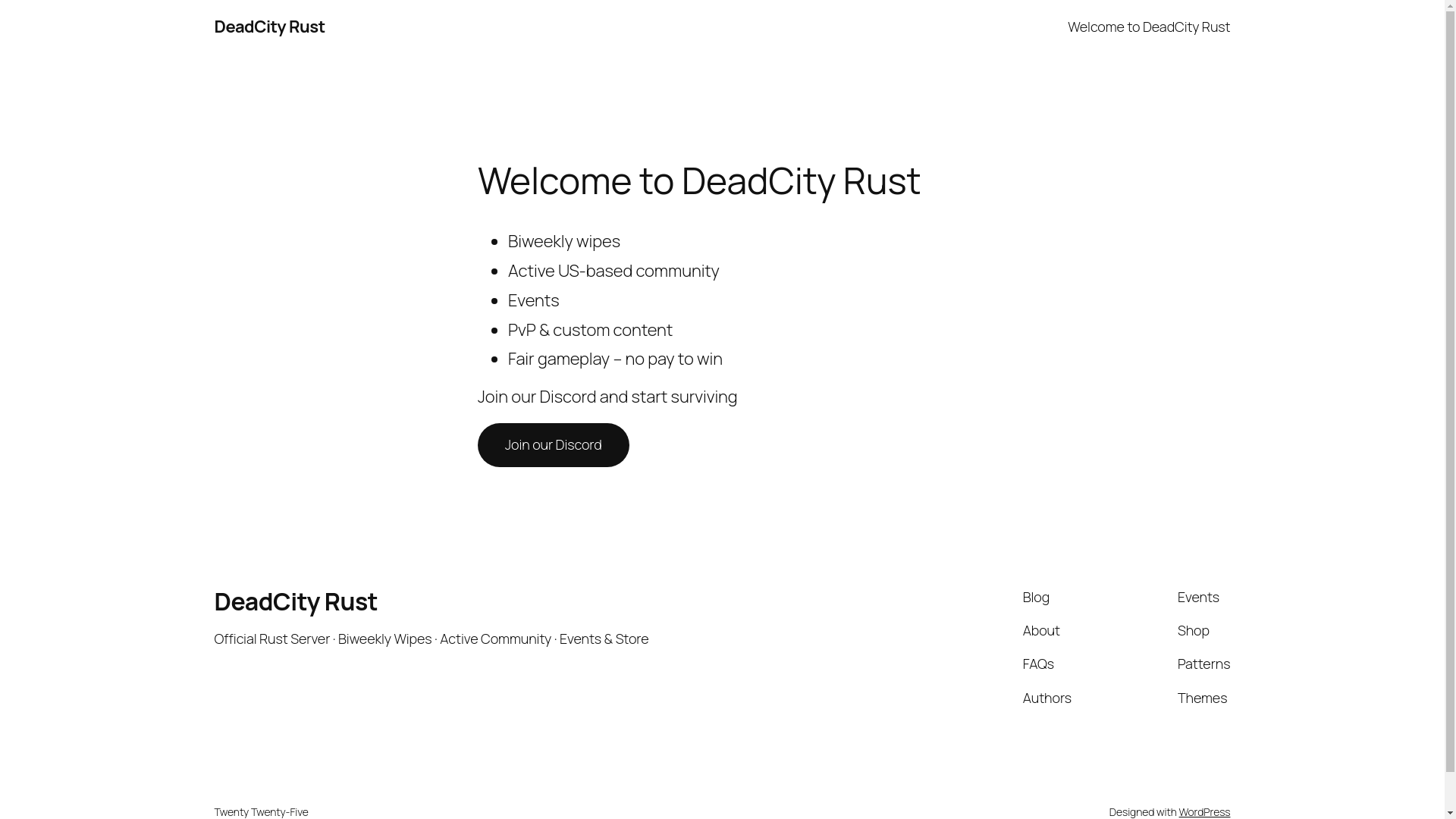Click the Join our Discord and start surviving text
The image size is (1456, 819).
pos(607,397)
